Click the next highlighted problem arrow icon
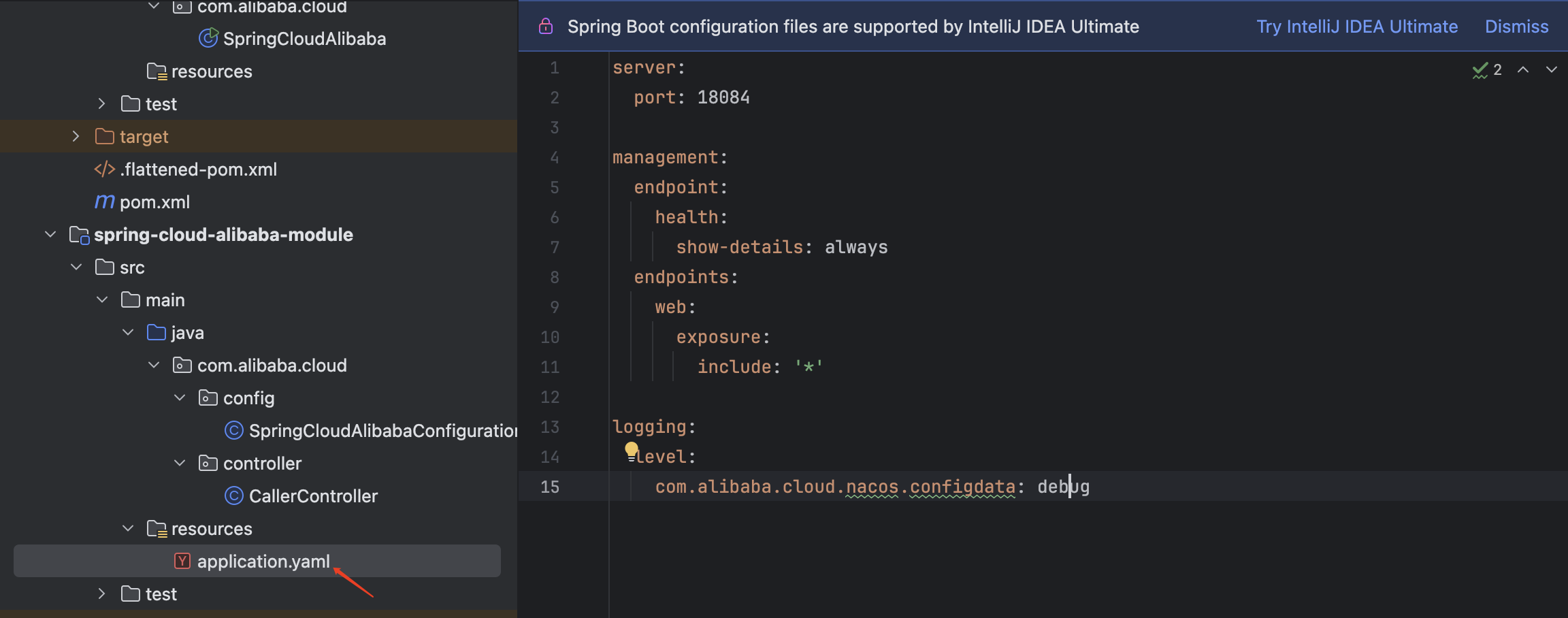This screenshot has width=1568, height=618. (1551, 69)
